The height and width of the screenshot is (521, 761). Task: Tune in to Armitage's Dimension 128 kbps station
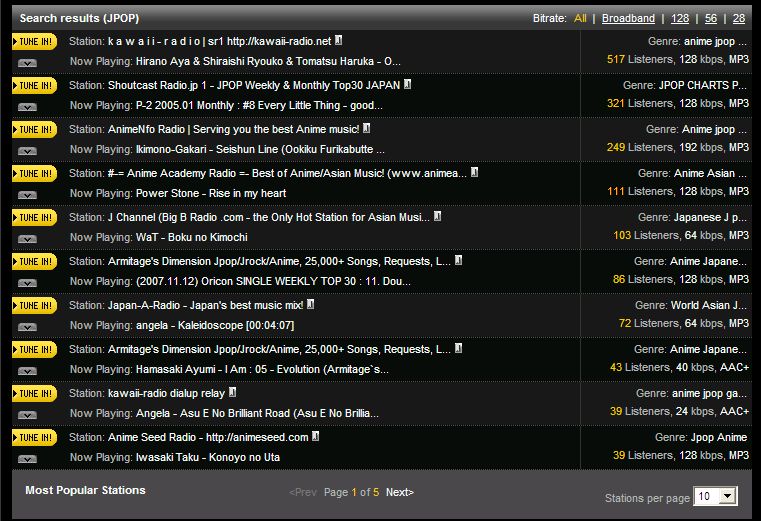34,262
